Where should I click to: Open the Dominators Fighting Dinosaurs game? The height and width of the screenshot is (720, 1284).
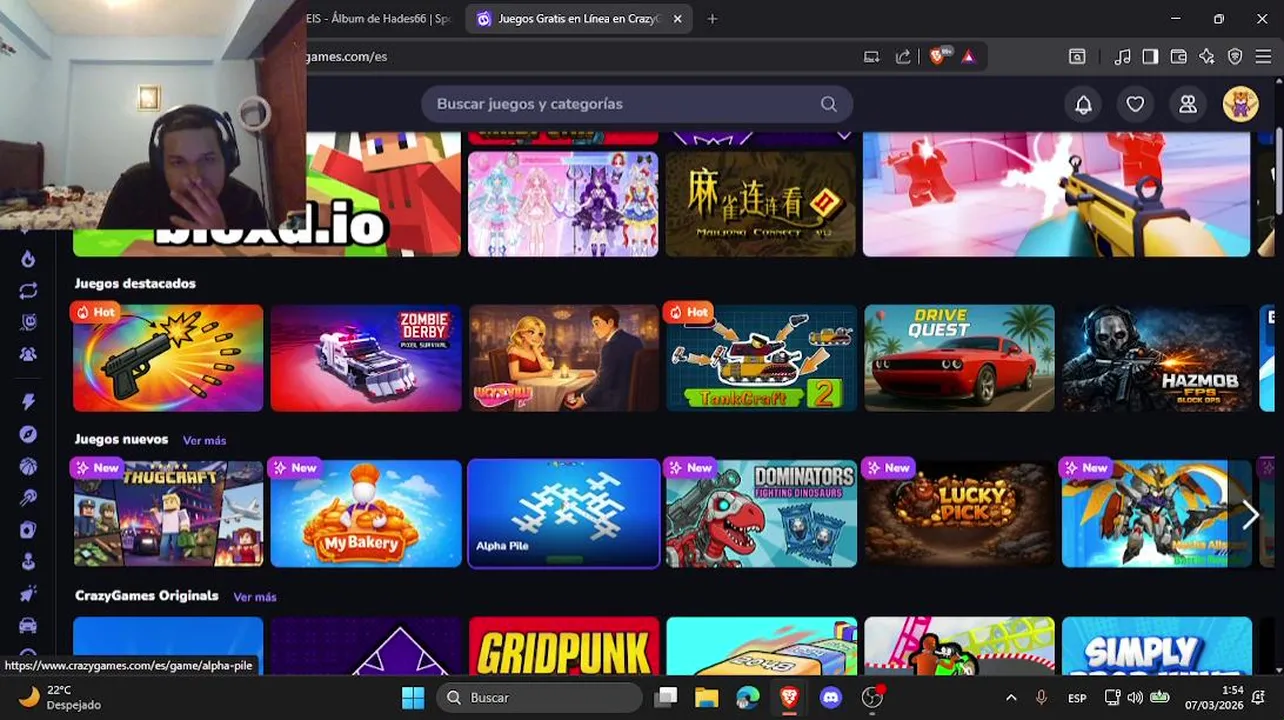coord(762,514)
